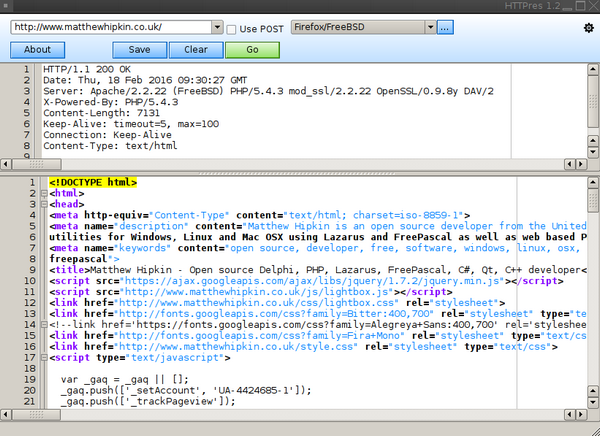Click the headers pane horizontal scrollbar thumb
This screenshot has height=436, width=600.
coord(36,164)
